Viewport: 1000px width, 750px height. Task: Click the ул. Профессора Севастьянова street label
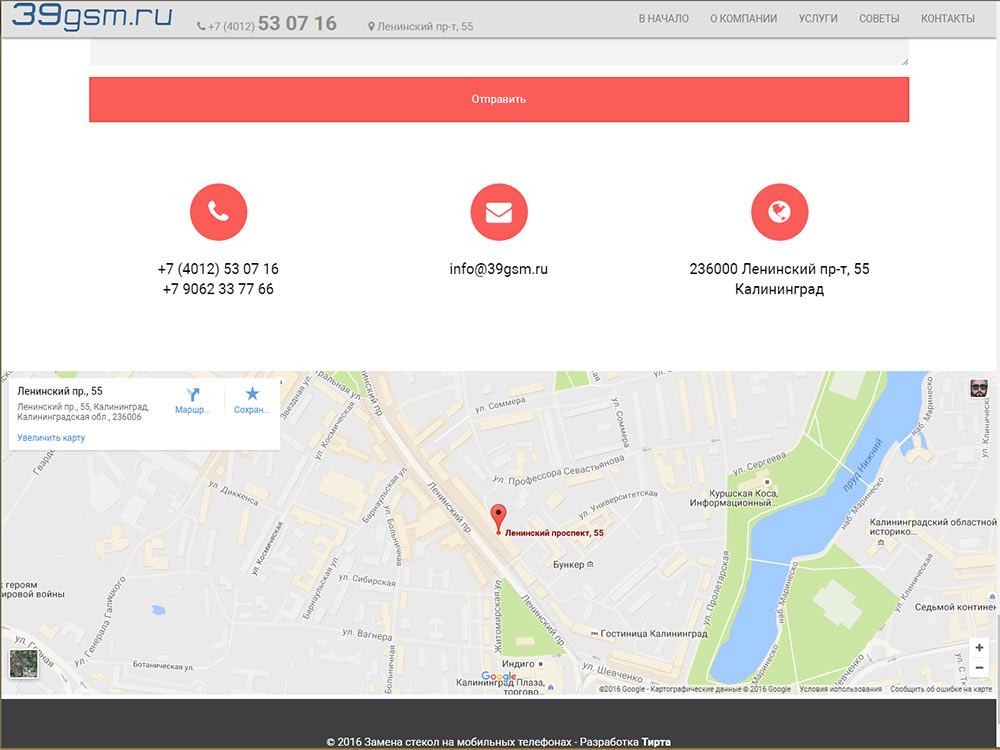pyautogui.click(x=559, y=469)
